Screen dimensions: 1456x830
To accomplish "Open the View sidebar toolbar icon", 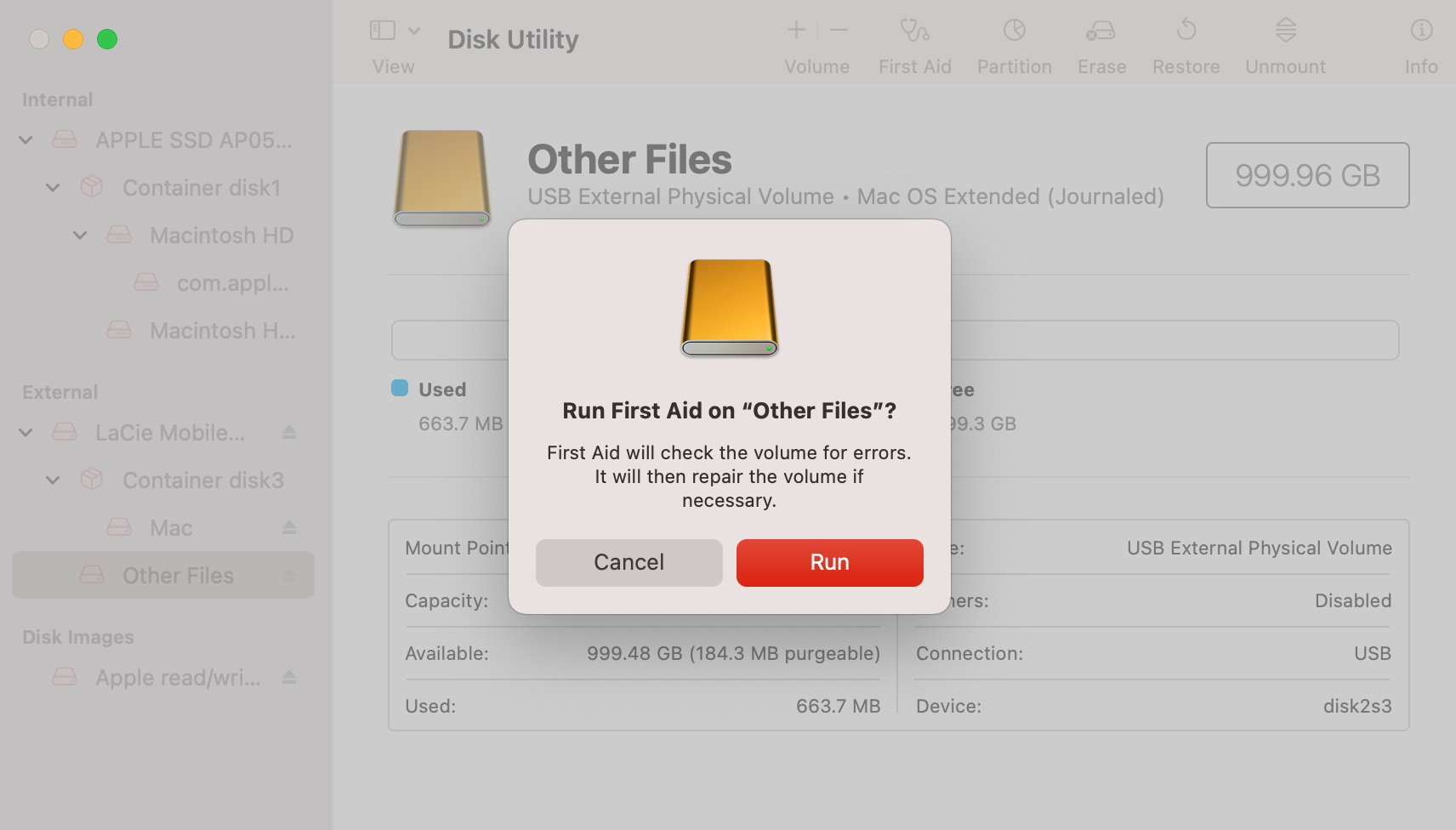I will pyautogui.click(x=383, y=31).
